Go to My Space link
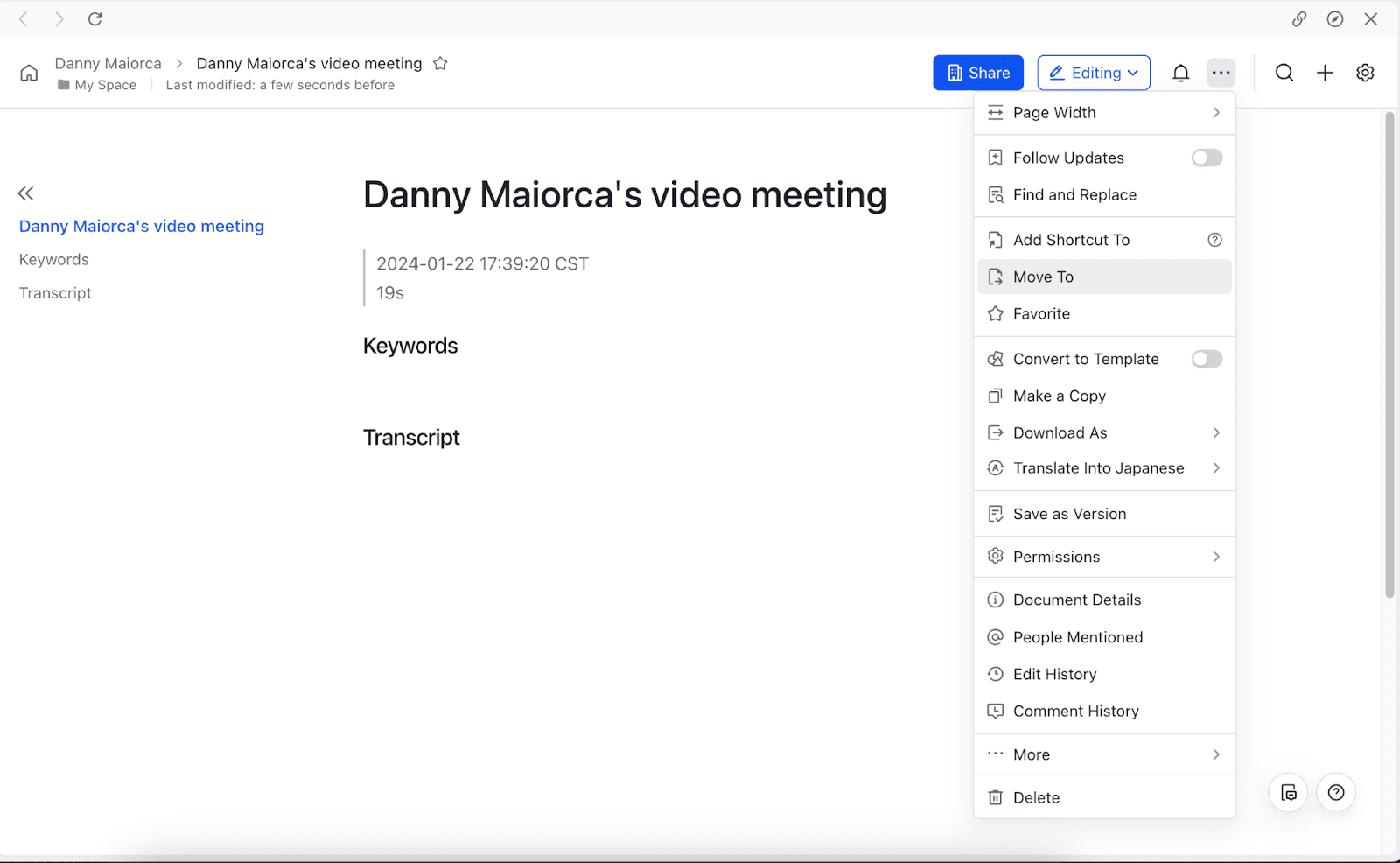Image resolution: width=1400 pixels, height=863 pixels. (x=106, y=85)
